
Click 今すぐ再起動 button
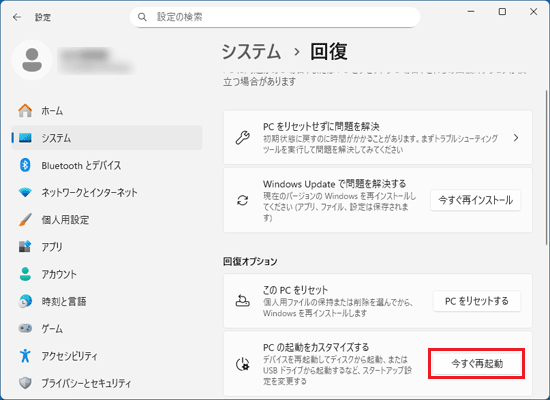(477, 364)
